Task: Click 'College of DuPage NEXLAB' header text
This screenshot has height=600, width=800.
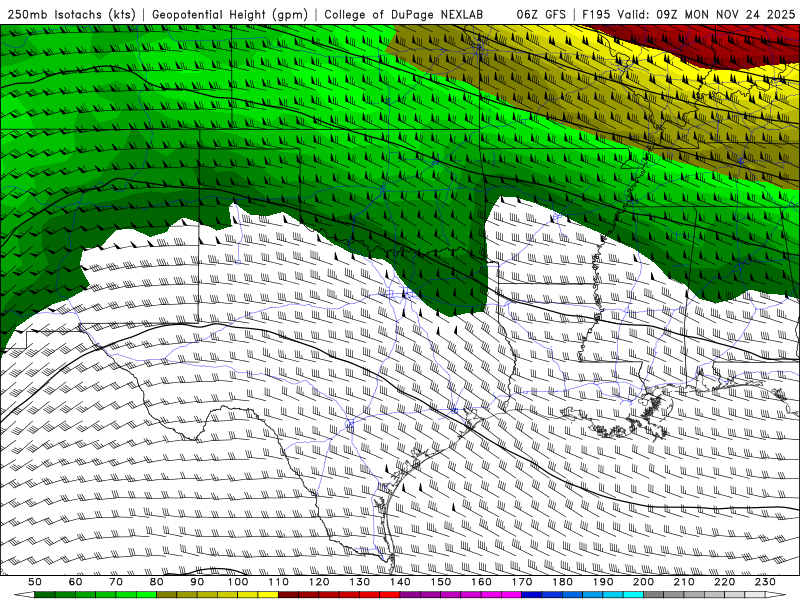Action: tap(403, 14)
